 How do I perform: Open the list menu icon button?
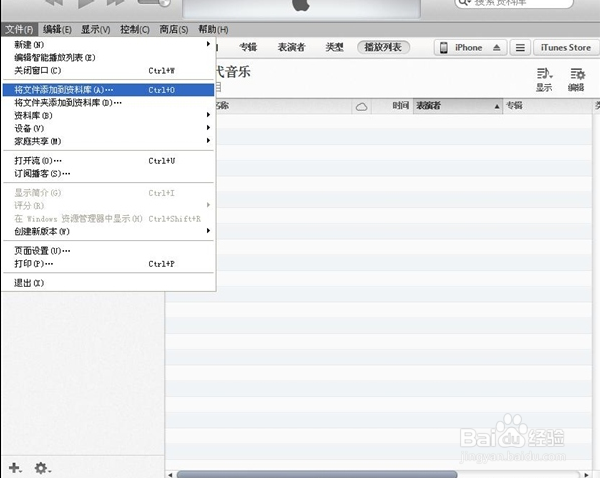point(520,48)
